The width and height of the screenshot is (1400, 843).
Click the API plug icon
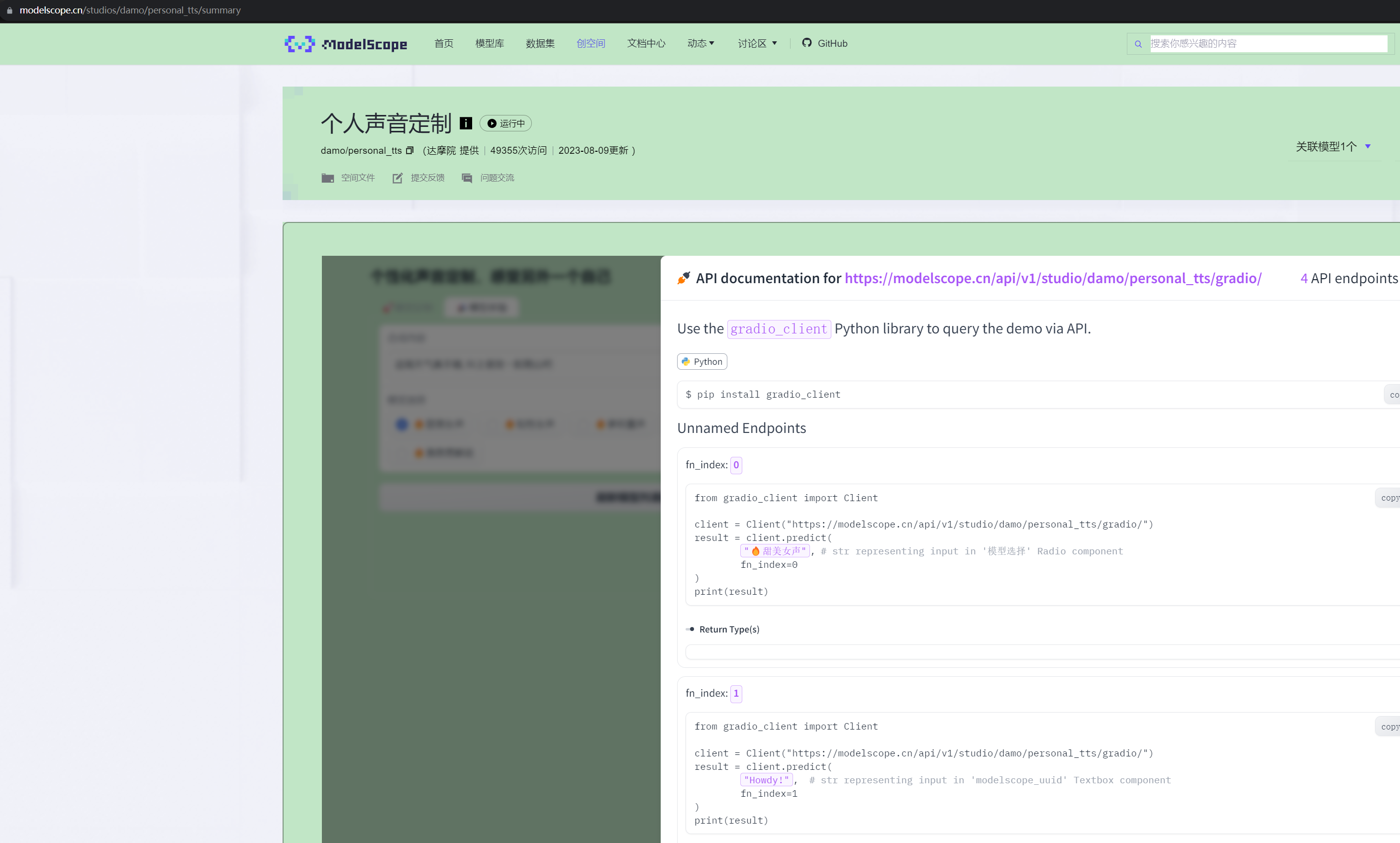coord(684,278)
